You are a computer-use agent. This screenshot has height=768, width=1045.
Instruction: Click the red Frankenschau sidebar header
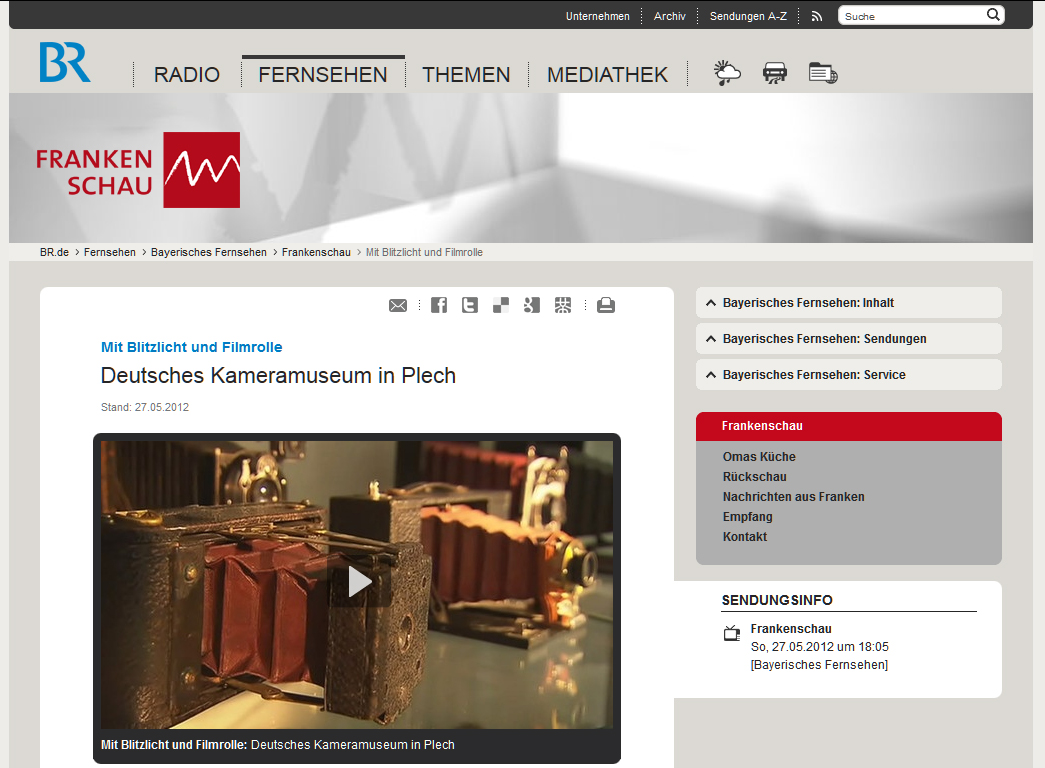coord(848,426)
